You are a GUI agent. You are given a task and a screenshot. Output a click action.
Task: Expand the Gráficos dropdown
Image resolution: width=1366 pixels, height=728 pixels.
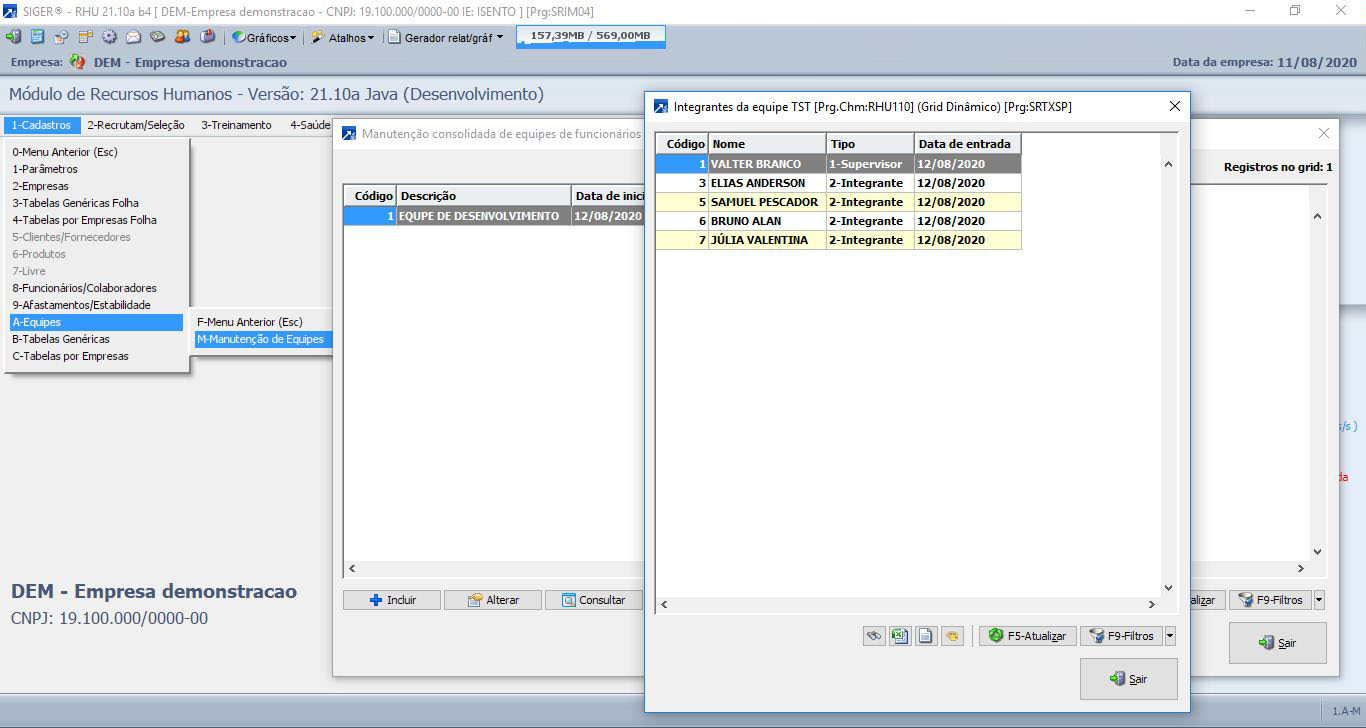[265, 38]
